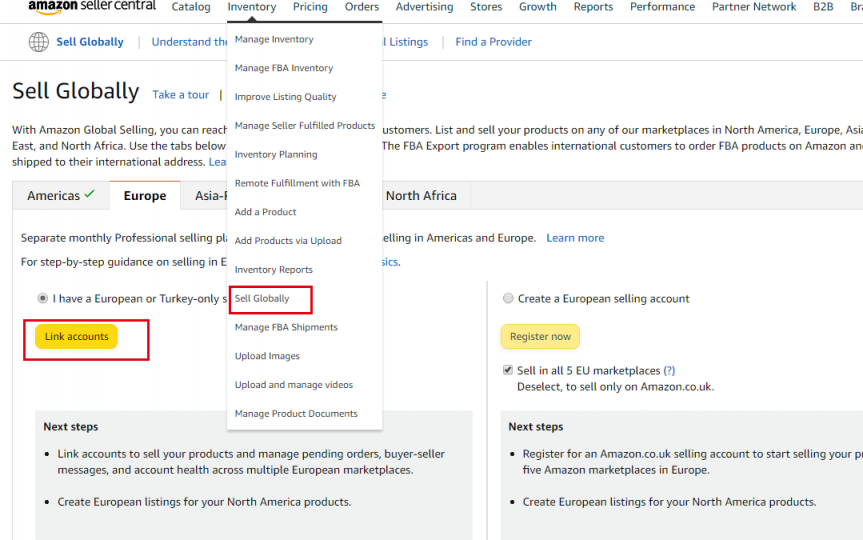The image size is (863, 540).
Task: Open the B2B menu
Action: [823, 7]
